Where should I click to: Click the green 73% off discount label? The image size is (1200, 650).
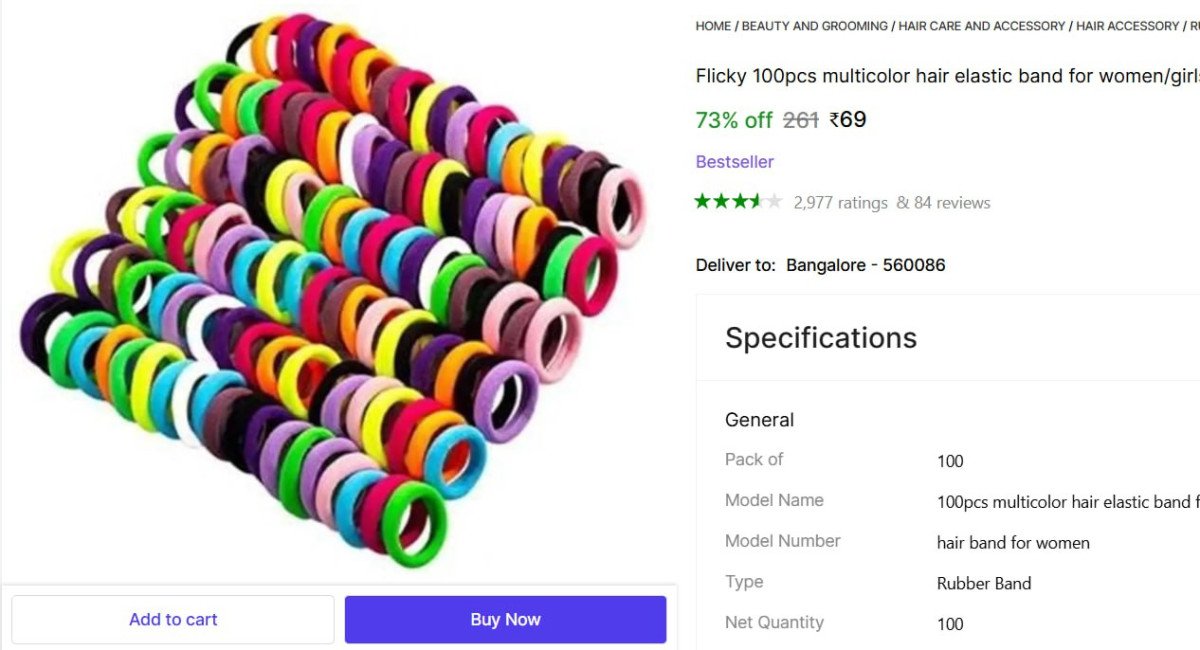coord(733,120)
